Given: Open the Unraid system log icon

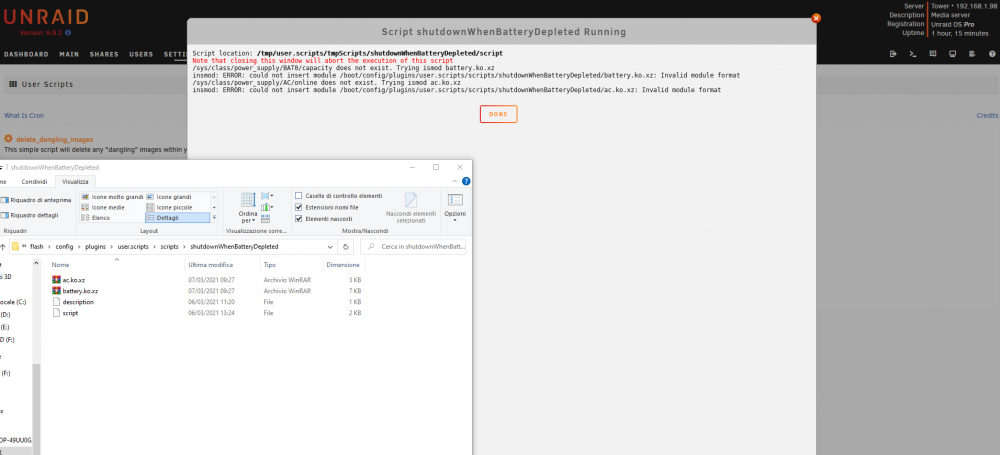Looking at the screenshot, I should (972, 54).
